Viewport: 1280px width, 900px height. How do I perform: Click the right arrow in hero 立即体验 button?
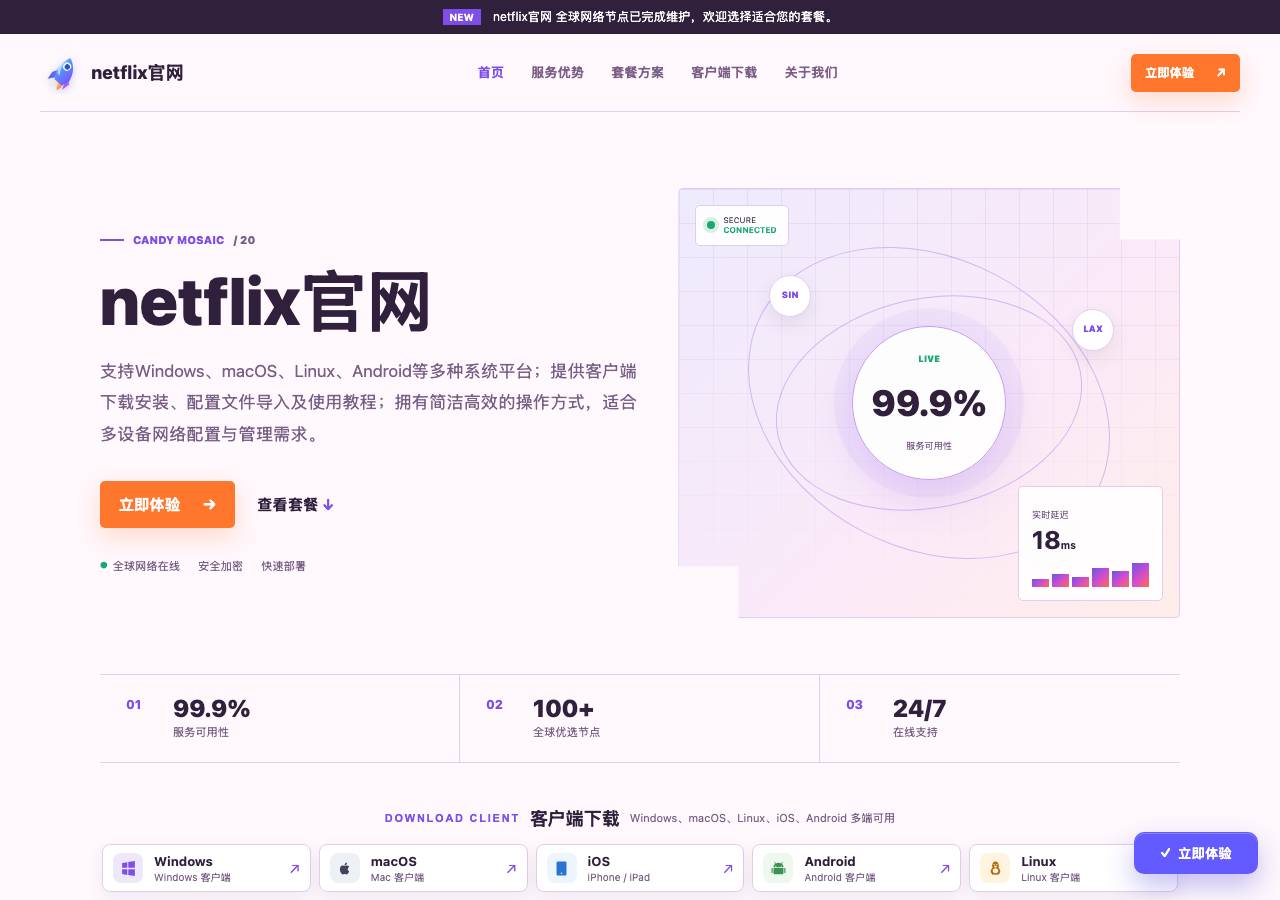[209, 504]
